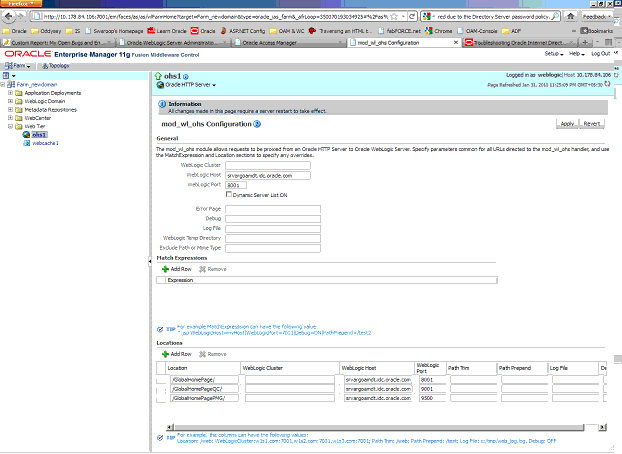Image resolution: width=622 pixels, height=454 pixels.
Task: Click the Oddysey bookmark folder
Action: coord(46,31)
